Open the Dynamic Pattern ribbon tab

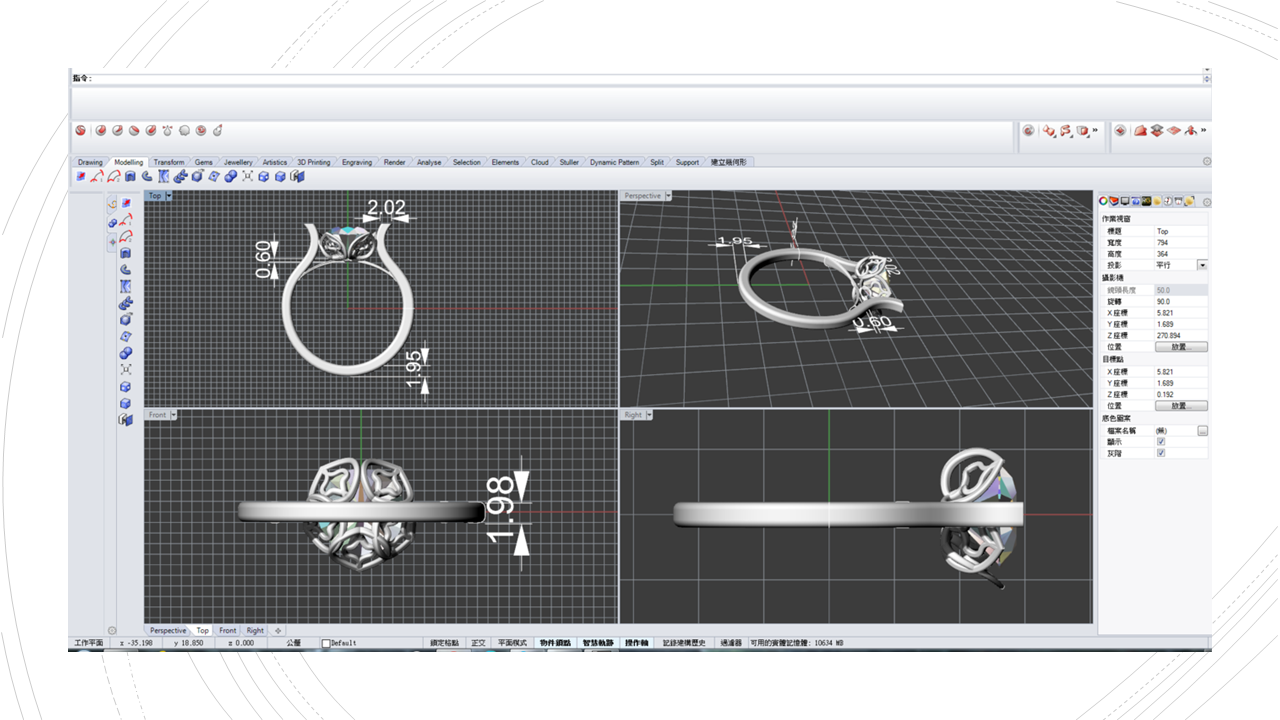614,162
